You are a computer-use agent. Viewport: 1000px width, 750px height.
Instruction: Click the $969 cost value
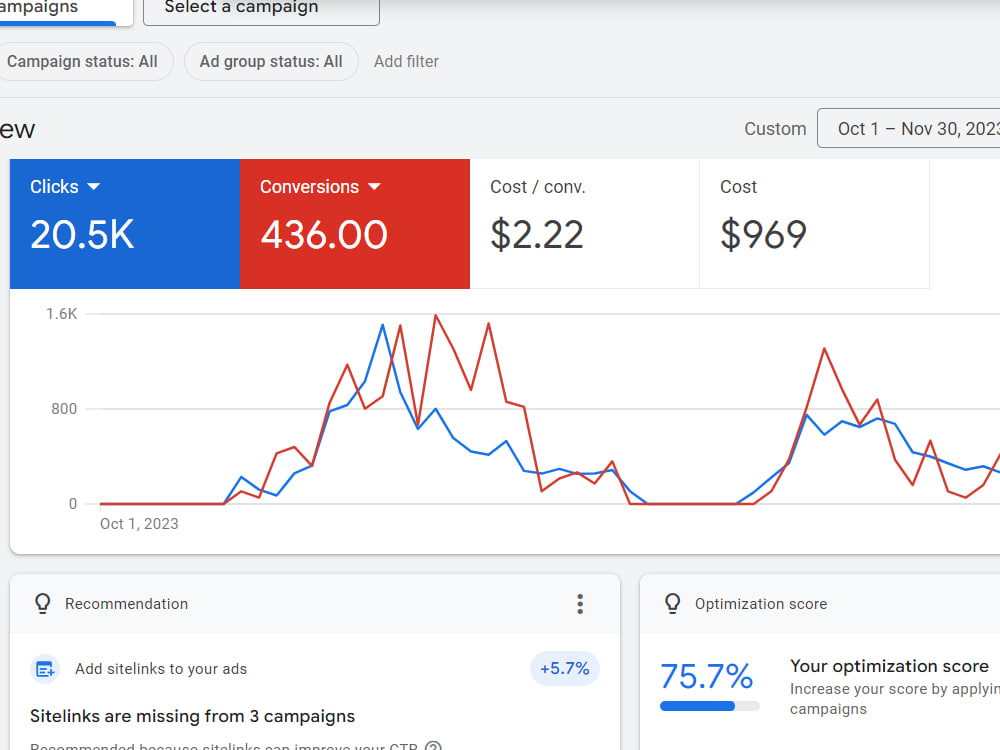[x=763, y=235]
